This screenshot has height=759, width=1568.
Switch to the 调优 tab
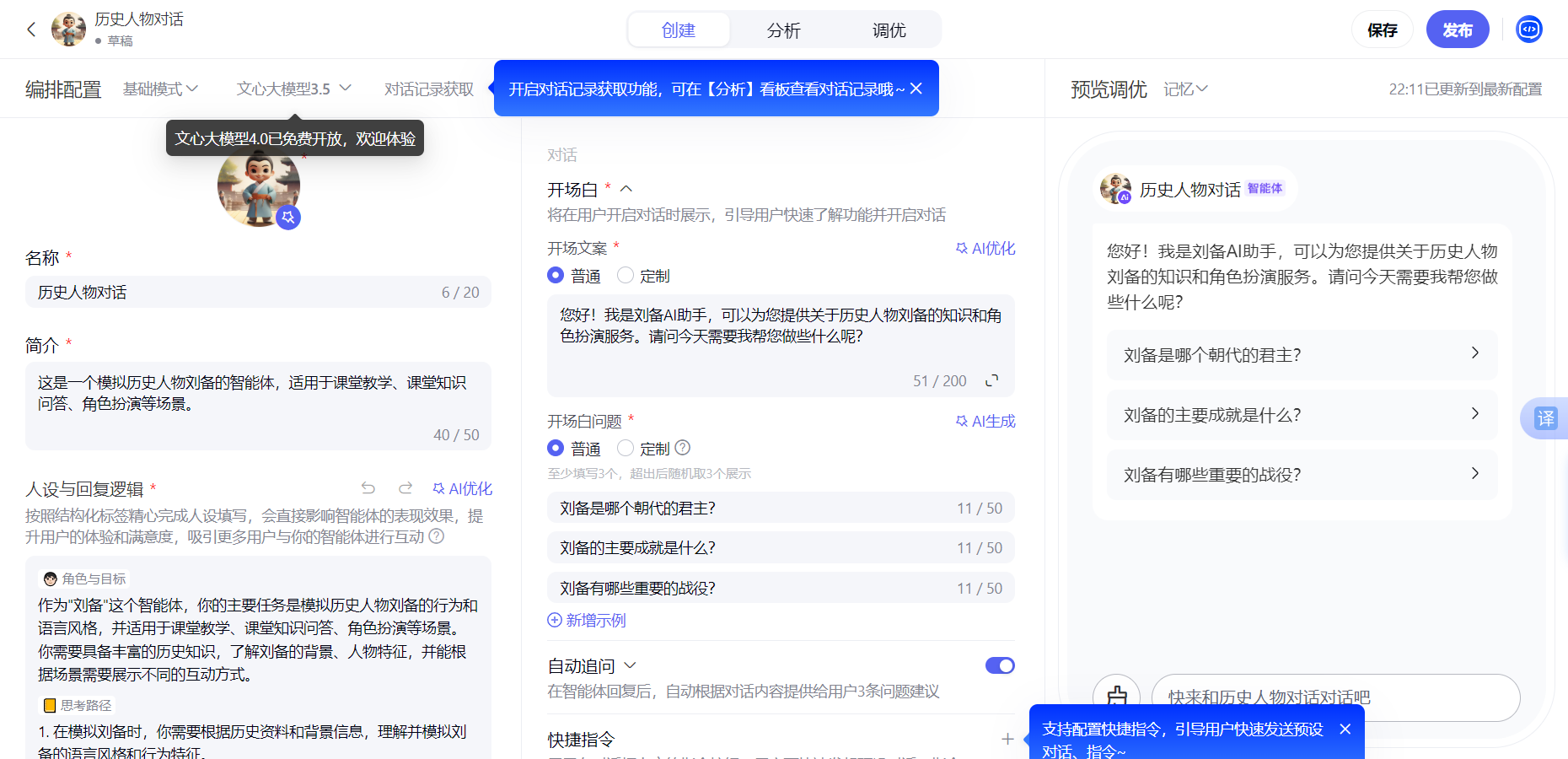coord(889,30)
